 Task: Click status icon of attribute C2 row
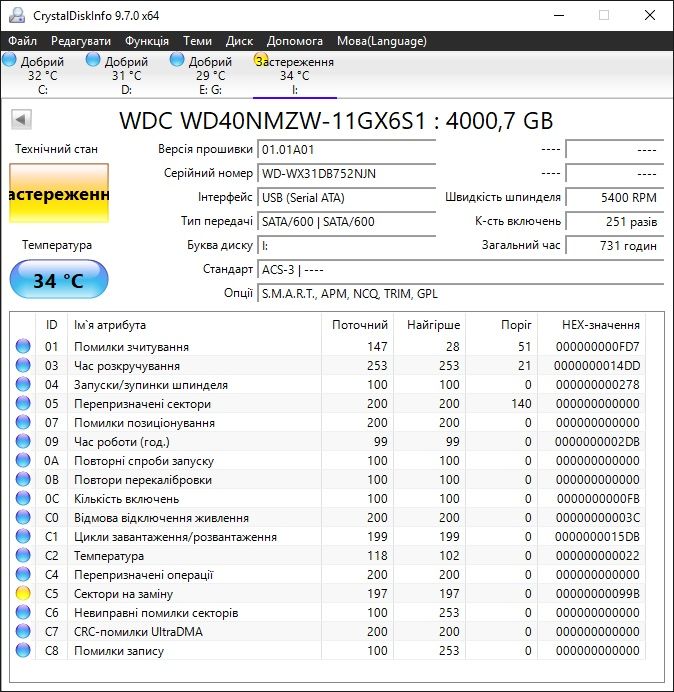pos(23,555)
